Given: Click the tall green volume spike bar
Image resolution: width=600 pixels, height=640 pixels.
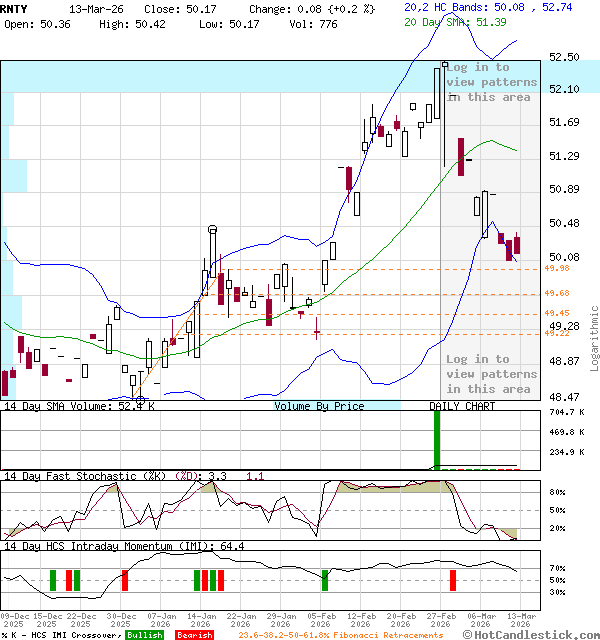Looking at the screenshot, I should pos(436,440).
